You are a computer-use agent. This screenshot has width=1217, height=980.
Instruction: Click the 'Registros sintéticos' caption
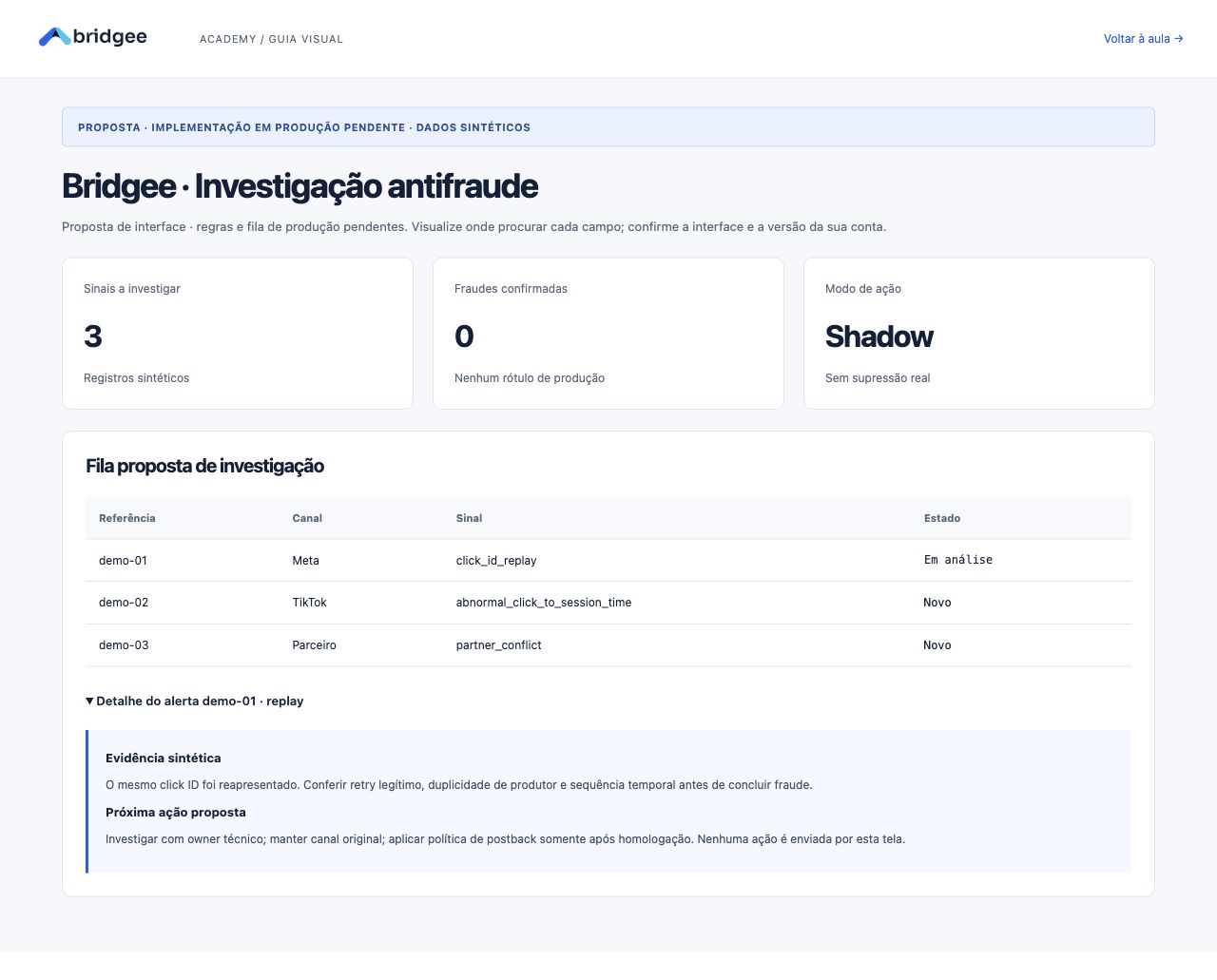point(136,378)
